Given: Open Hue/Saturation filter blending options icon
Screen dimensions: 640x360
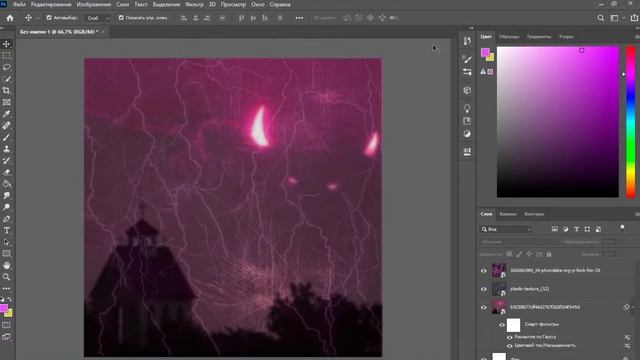Looking at the screenshot, I should pyautogui.click(x=627, y=346).
